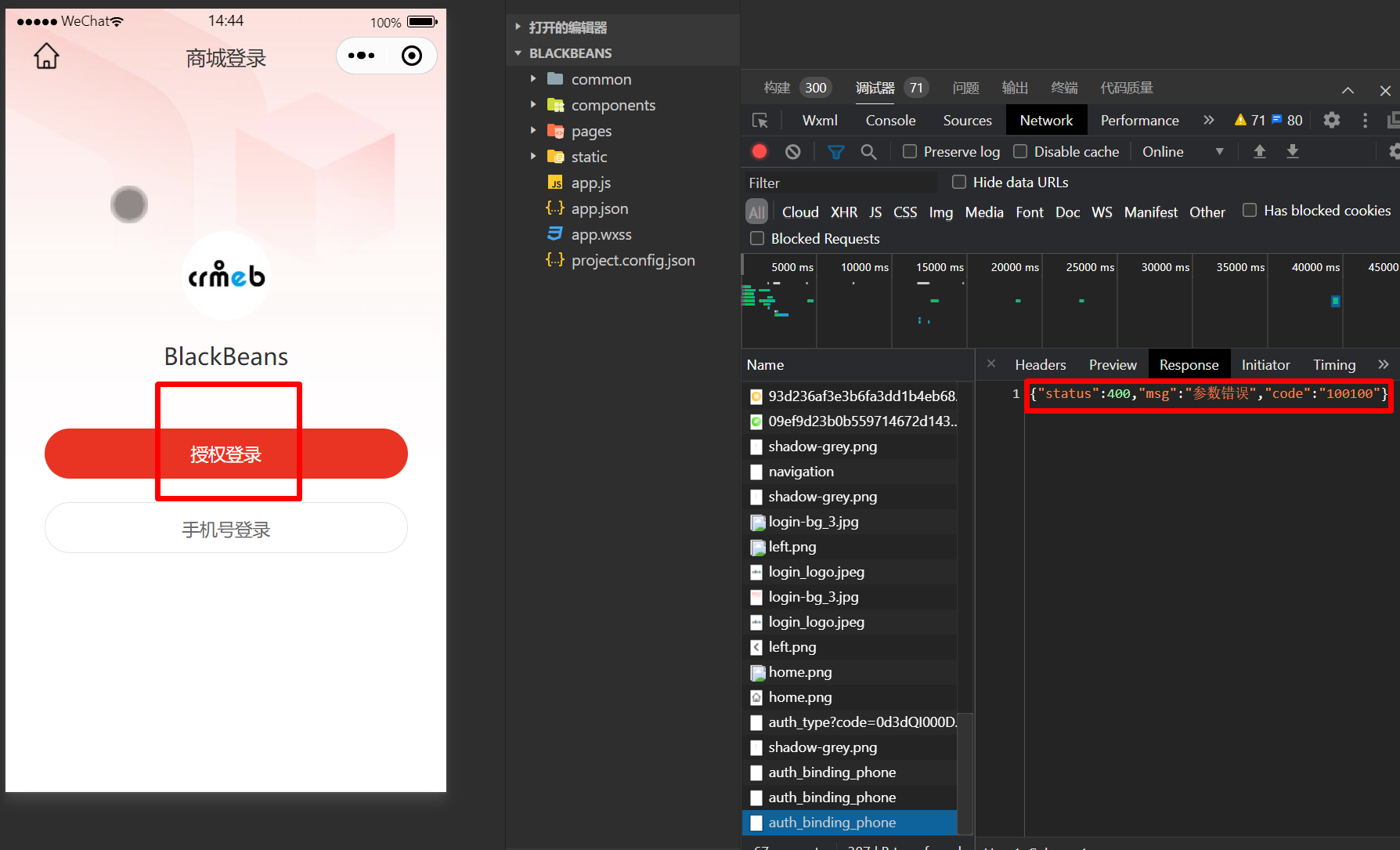Filter requests by JS type
Screen dimensions: 1400x850
click(x=875, y=212)
